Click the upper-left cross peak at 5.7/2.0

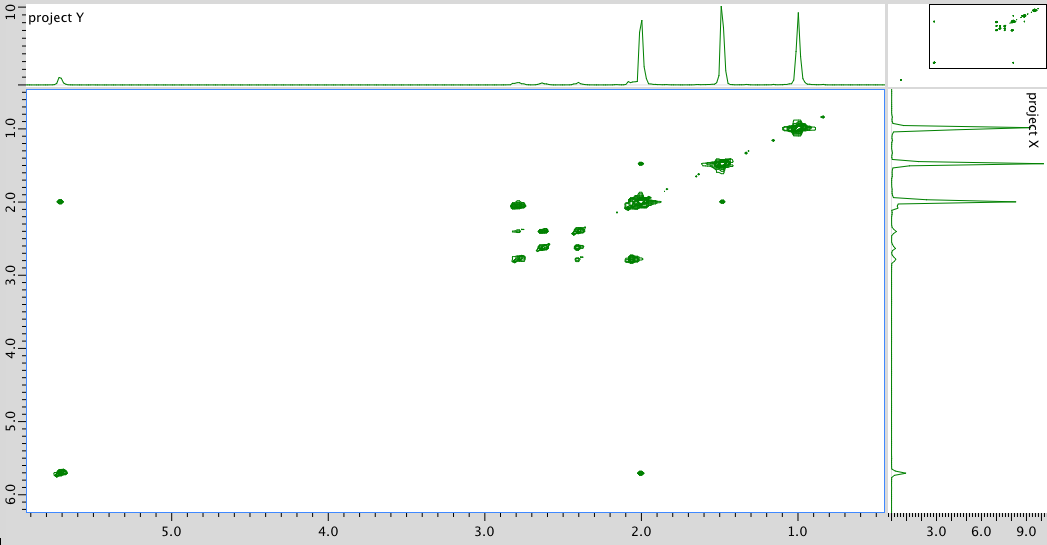[x=60, y=201]
